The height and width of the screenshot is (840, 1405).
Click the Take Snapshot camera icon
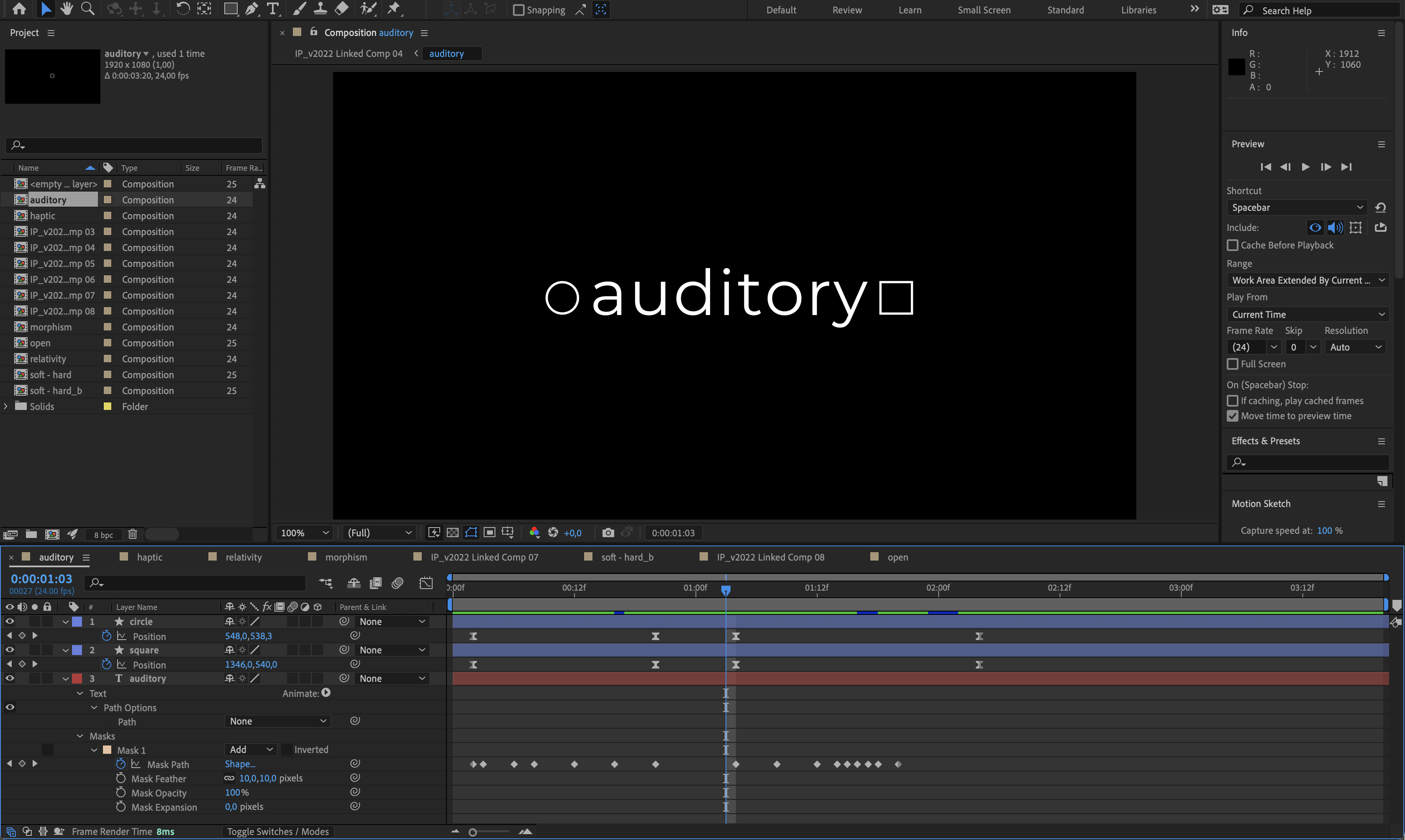click(x=608, y=533)
